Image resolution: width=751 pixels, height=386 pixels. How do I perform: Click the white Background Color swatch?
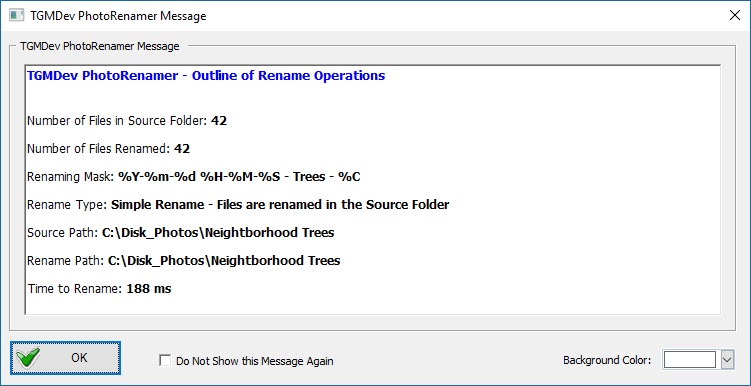pyautogui.click(x=690, y=360)
